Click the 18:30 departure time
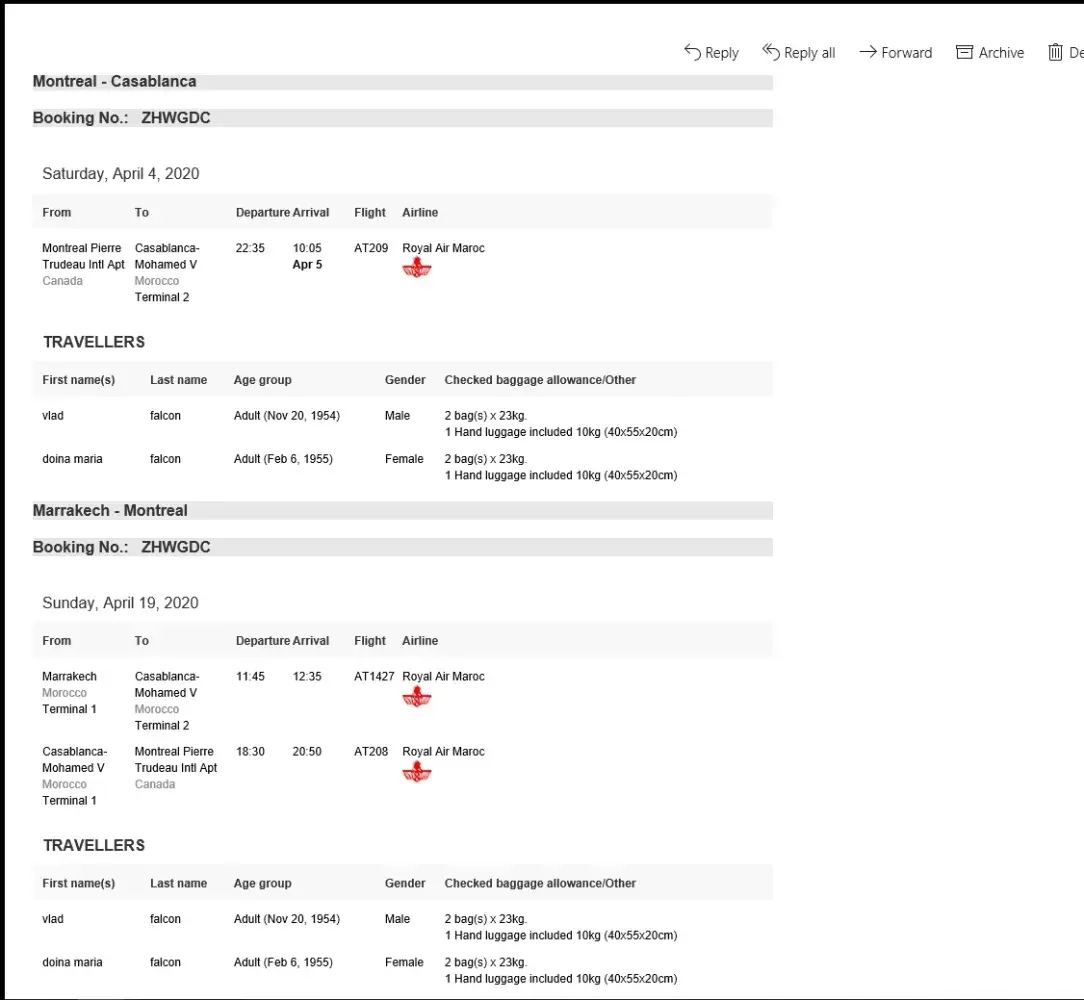The width and height of the screenshot is (1084, 1000). click(x=250, y=752)
